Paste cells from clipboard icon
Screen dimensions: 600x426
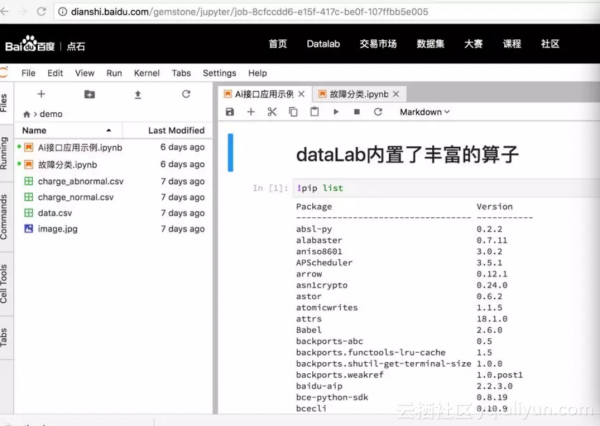point(315,112)
